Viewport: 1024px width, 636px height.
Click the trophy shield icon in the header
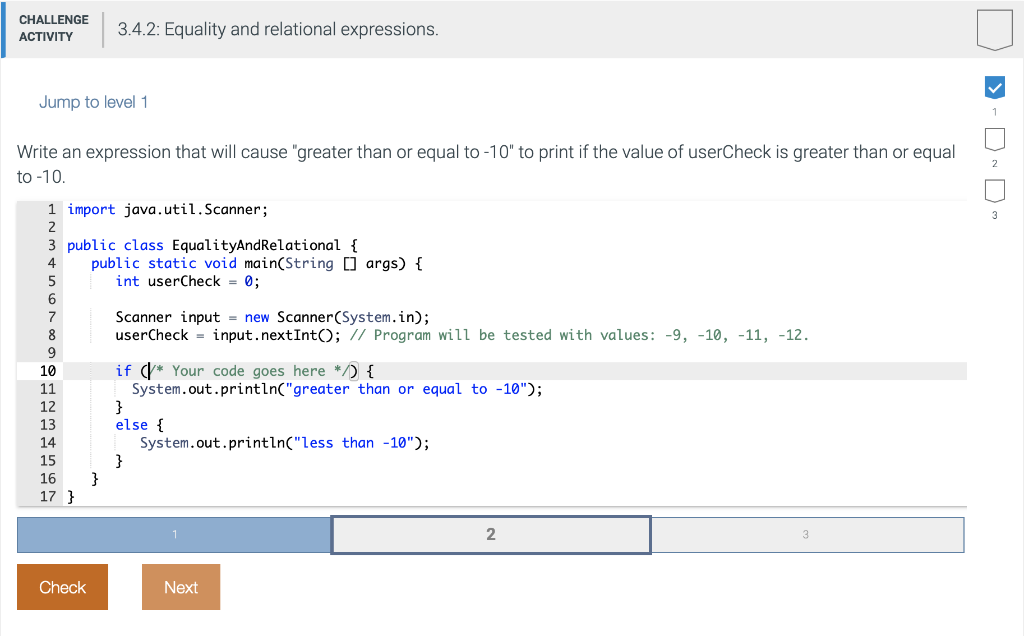[x=994, y=29]
